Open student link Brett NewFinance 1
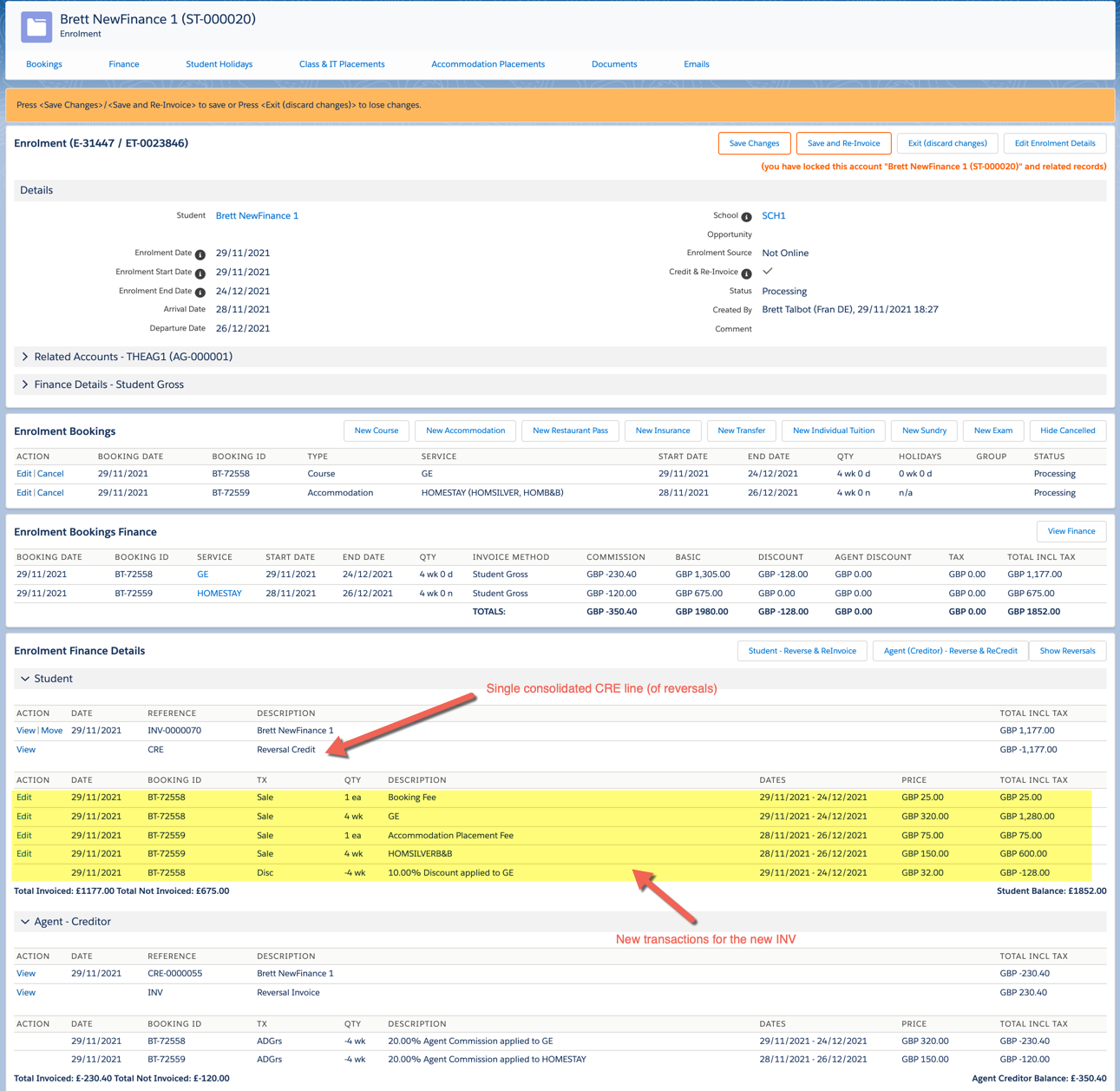This screenshot has width=1120, height=1091. tap(257, 215)
